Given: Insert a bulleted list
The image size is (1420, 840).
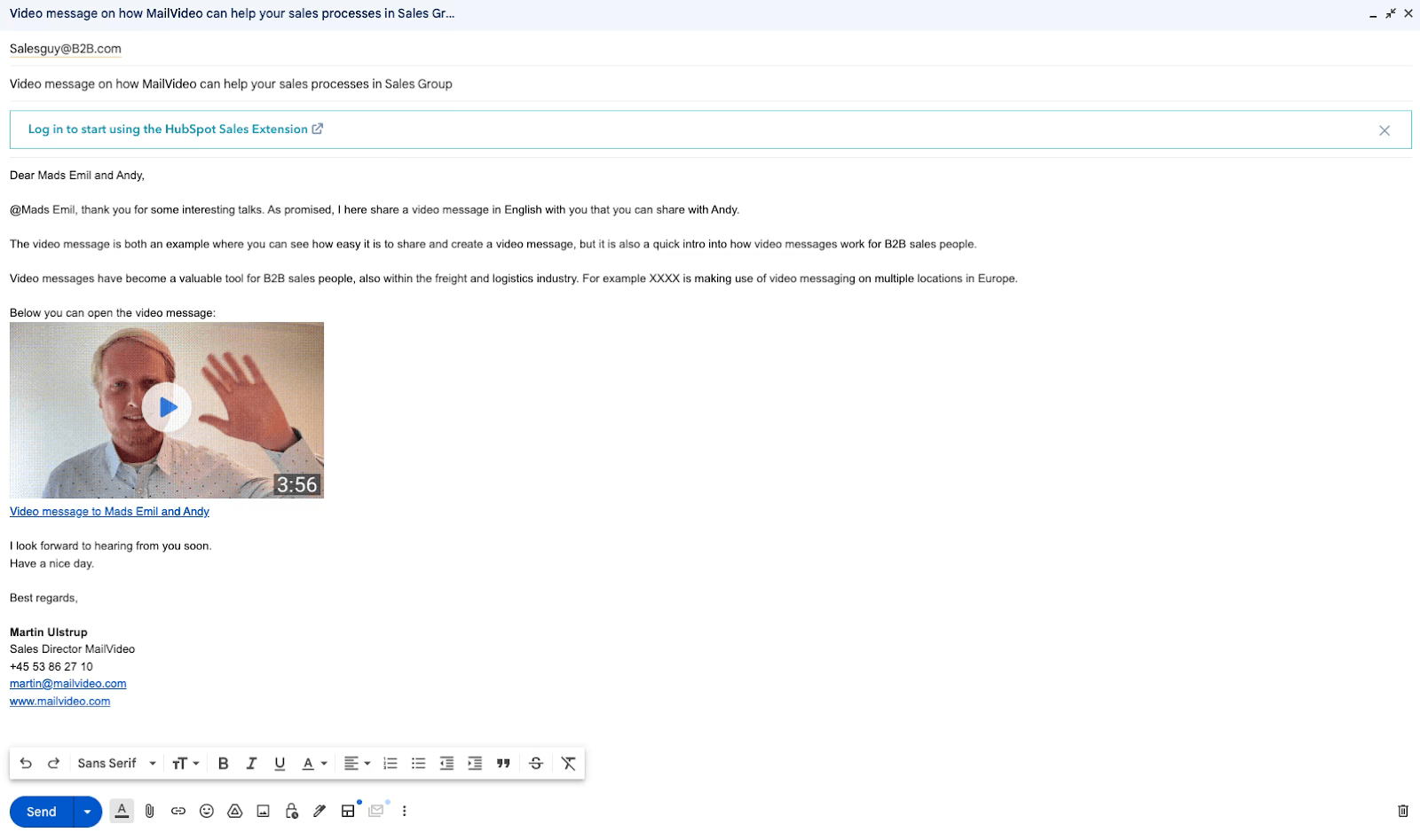Looking at the screenshot, I should tap(418, 763).
